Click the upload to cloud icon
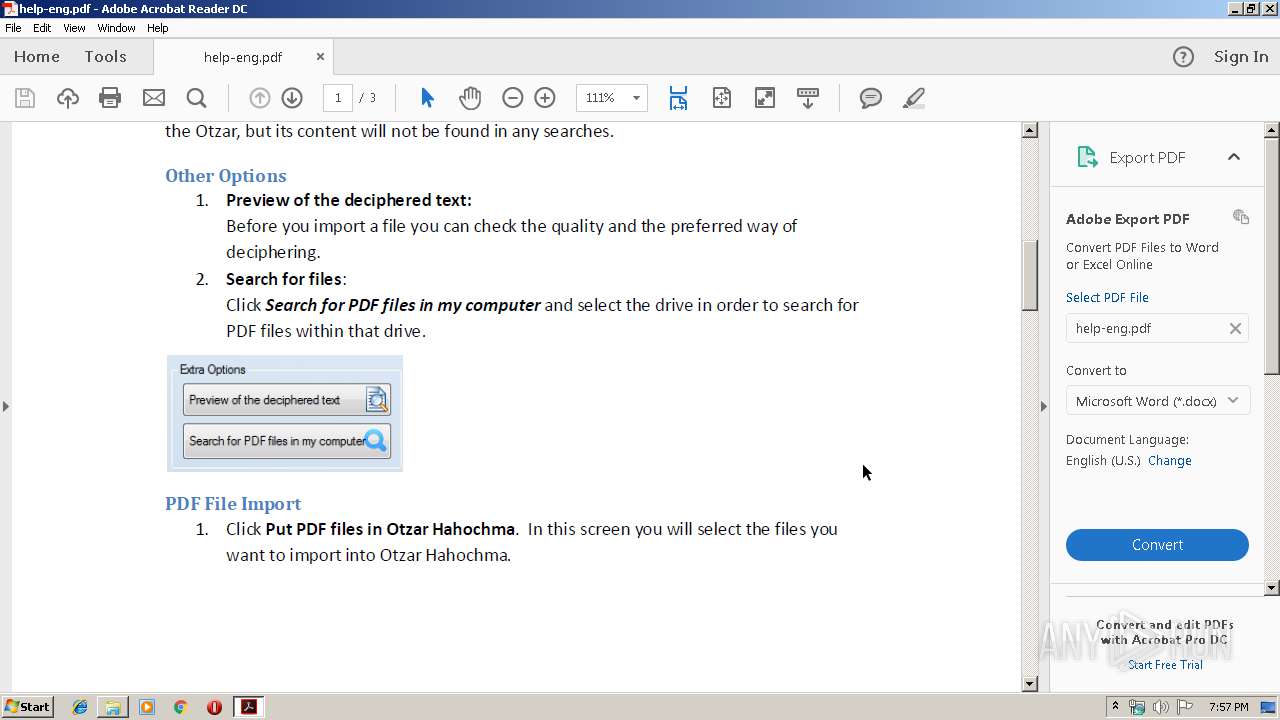Viewport: 1280px width, 720px height. 67,98
